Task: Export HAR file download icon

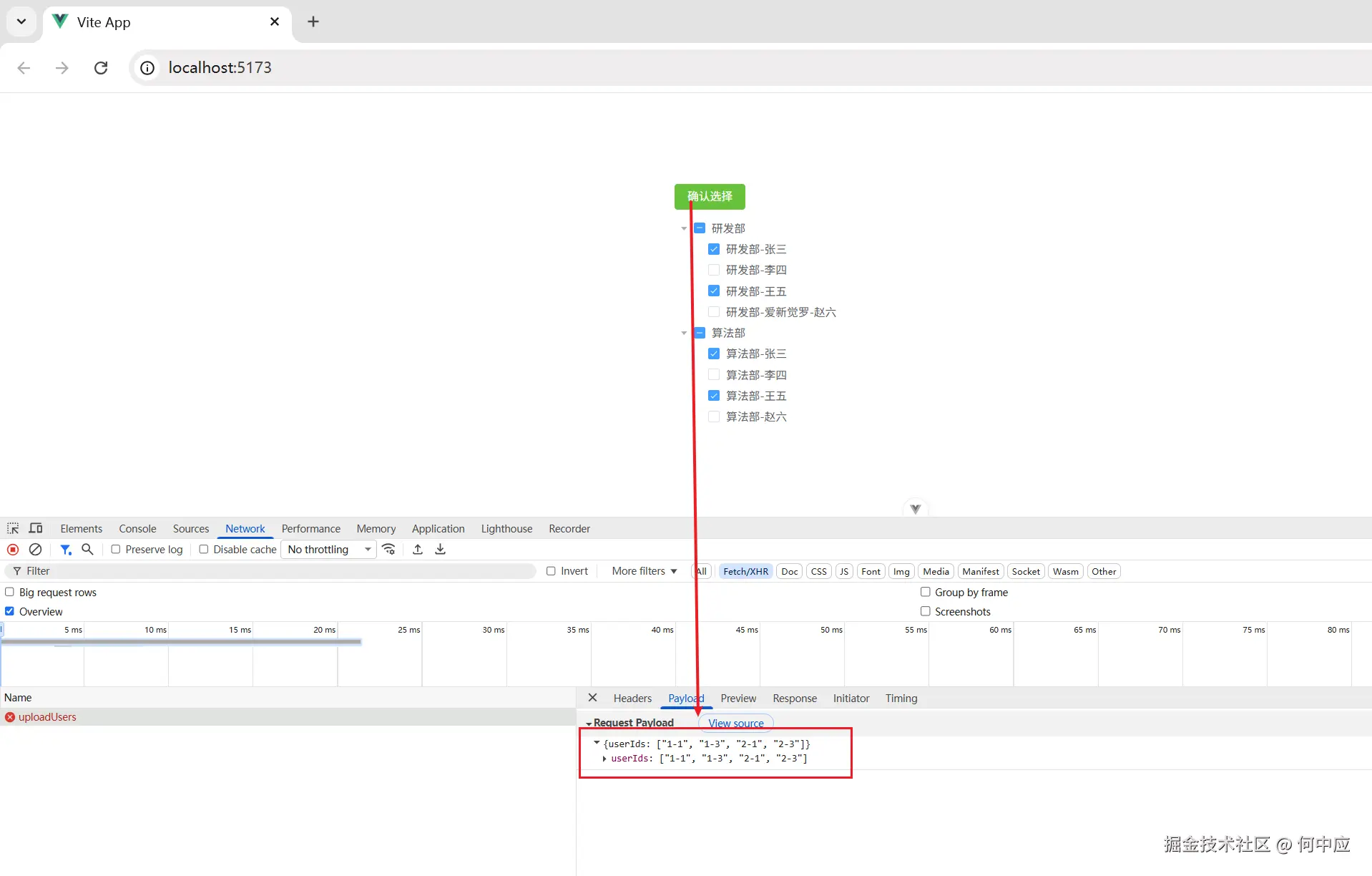Action: pyautogui.click(x=441, y=550)
